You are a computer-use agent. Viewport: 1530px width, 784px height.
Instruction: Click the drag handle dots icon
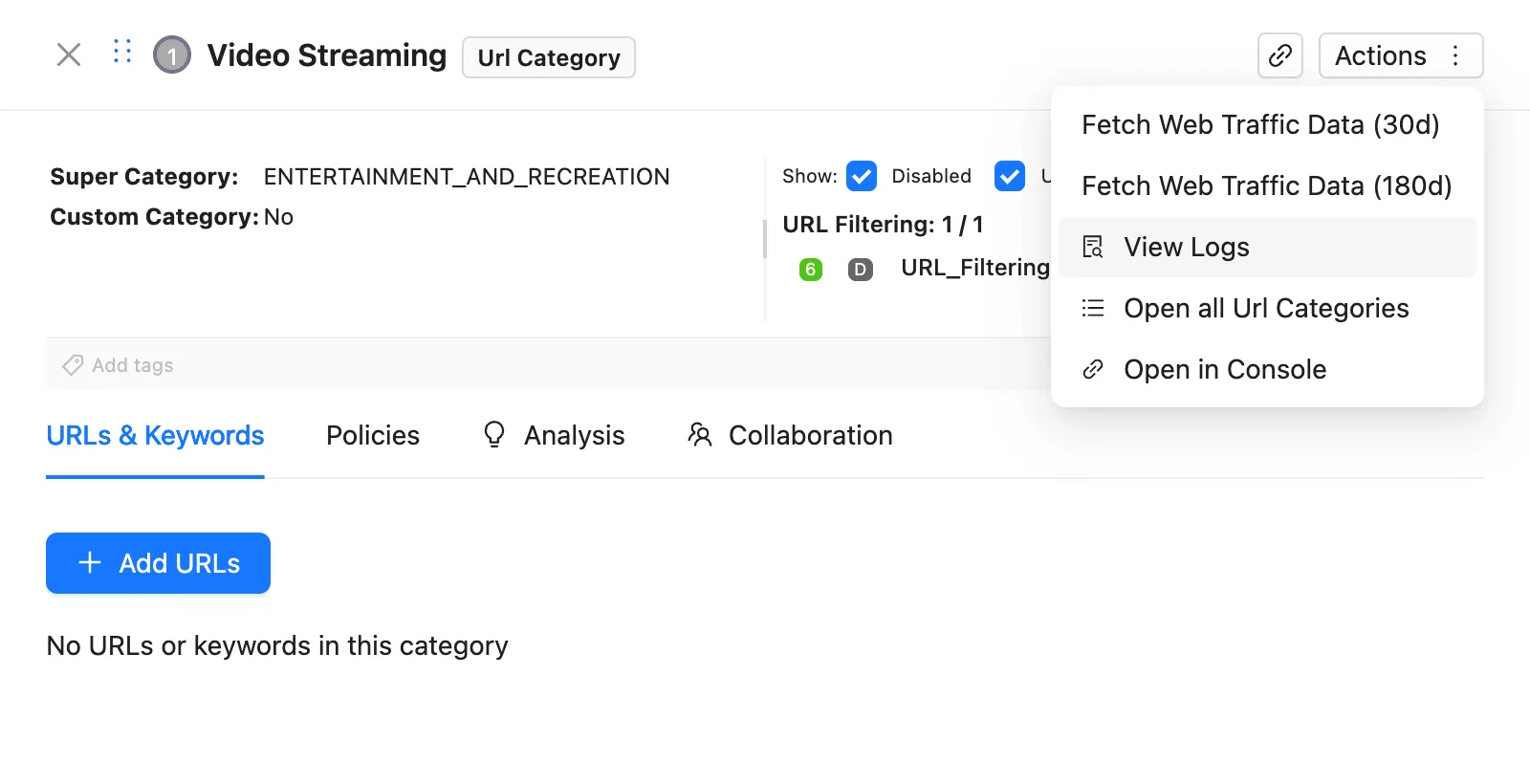click(x=121, y=52)
